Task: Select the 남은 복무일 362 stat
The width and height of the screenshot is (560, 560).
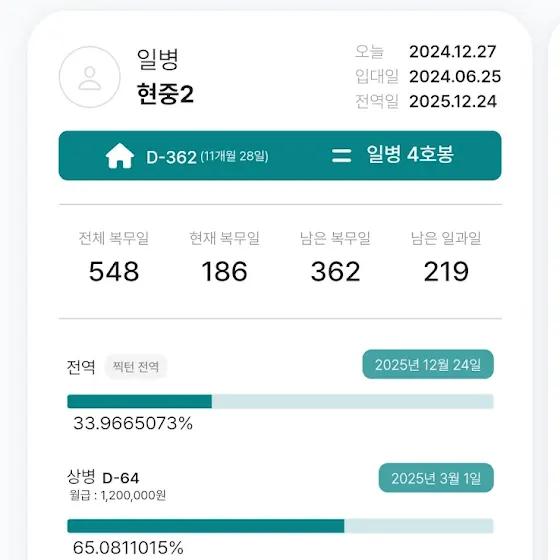Action: (335, 257)
